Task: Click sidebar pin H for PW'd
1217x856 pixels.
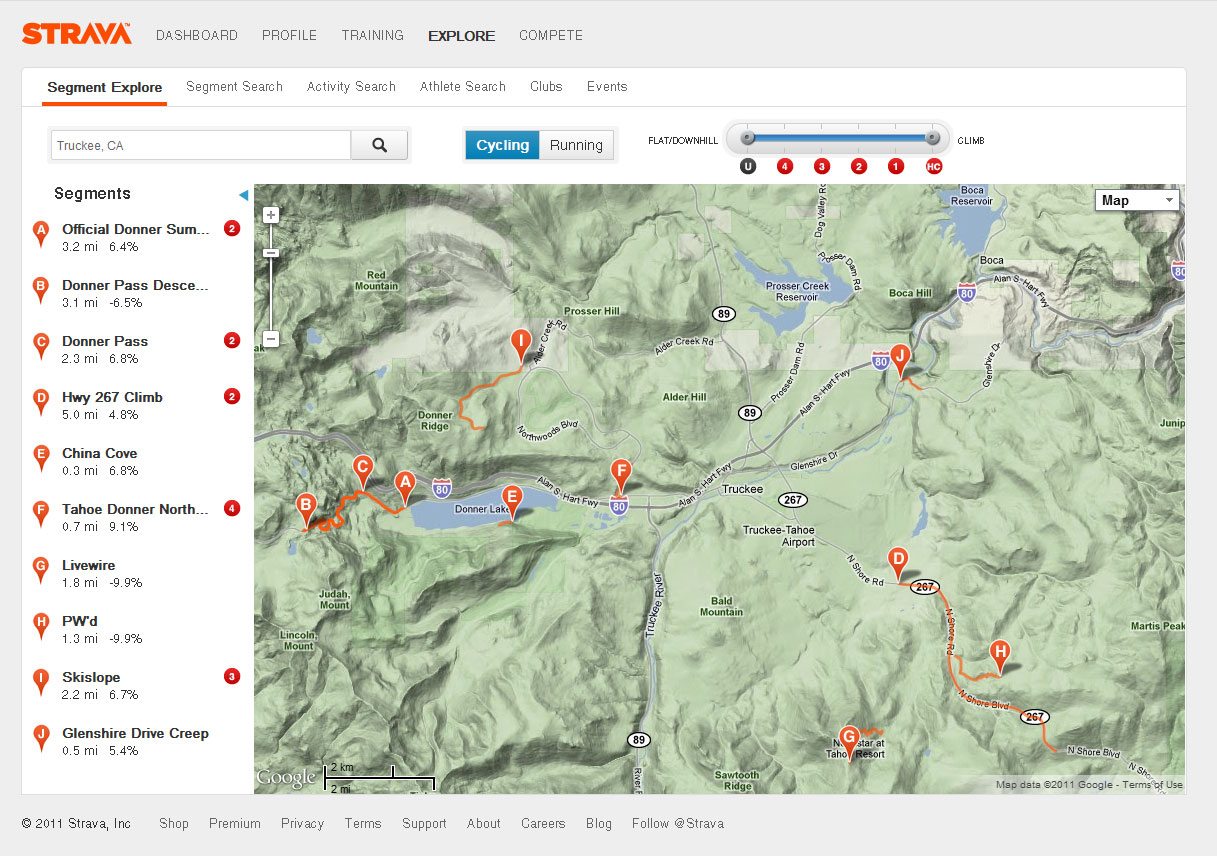Action: click(41, 627)
